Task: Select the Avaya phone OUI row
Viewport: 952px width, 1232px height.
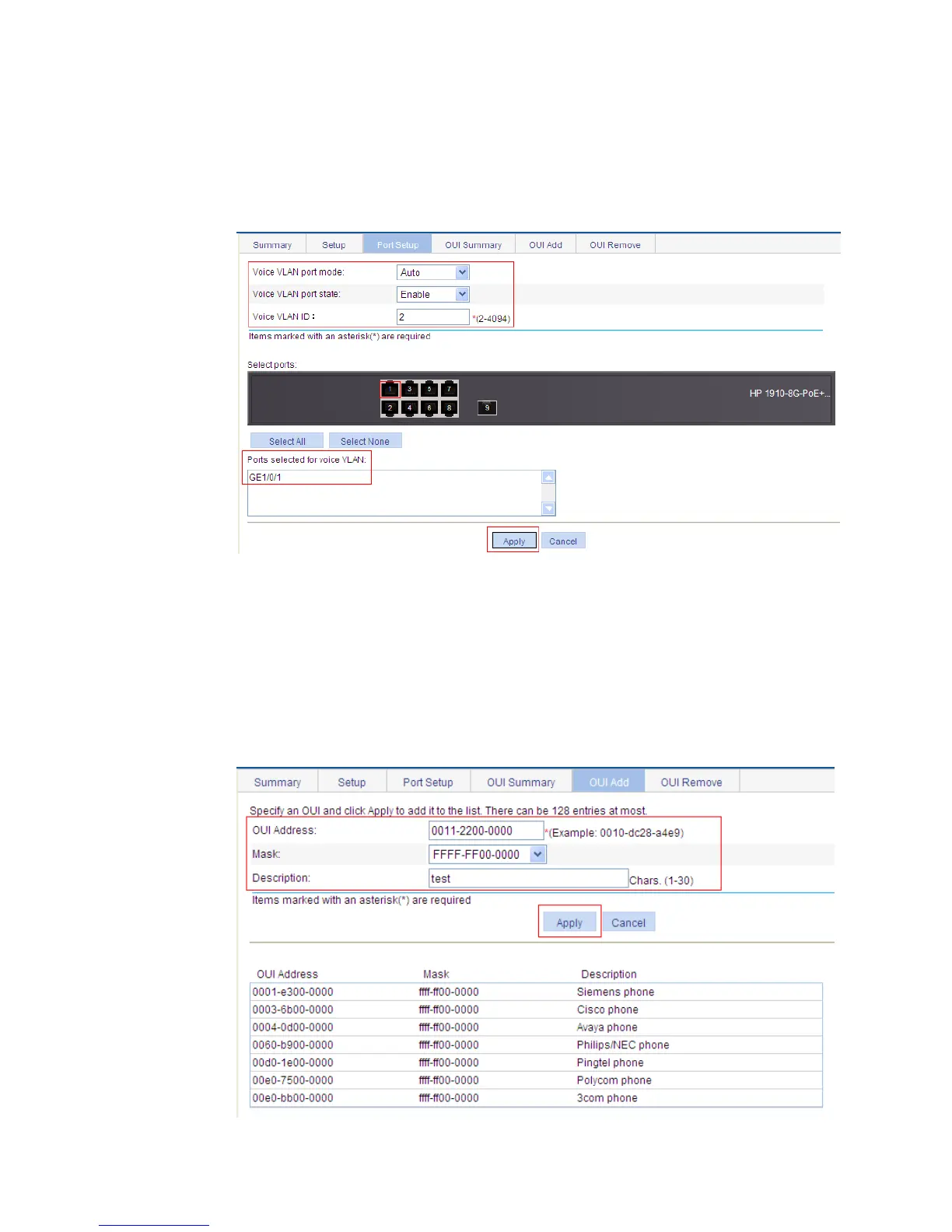Action: pos(536,1027)
